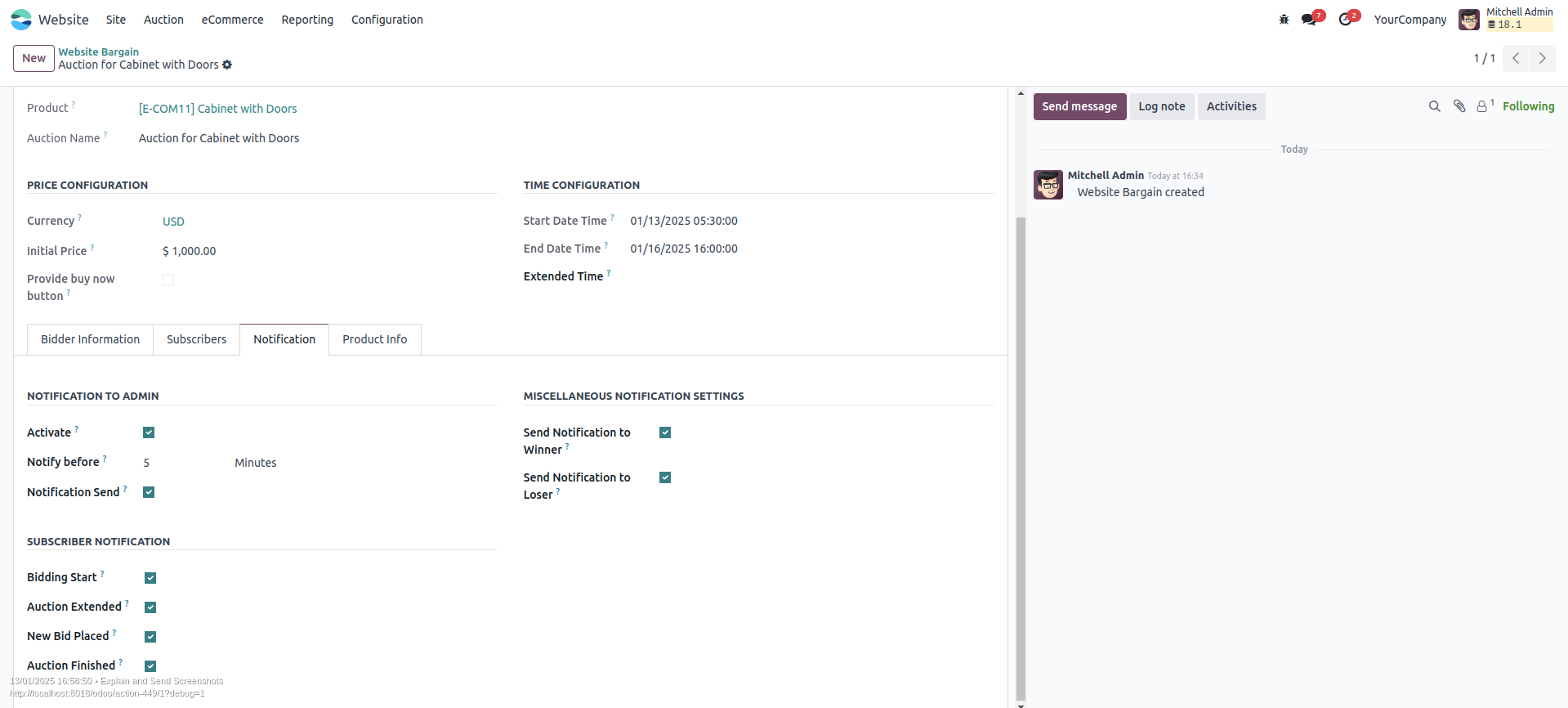Go to the next record arrow

pyautogui.click(x=1542, y=58)
